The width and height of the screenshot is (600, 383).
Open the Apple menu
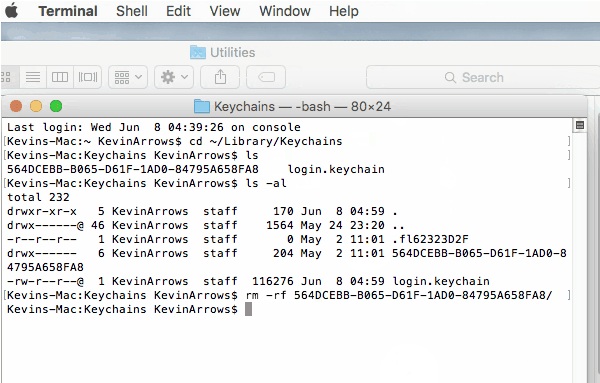pyautogui.click(x=11, y=10)
